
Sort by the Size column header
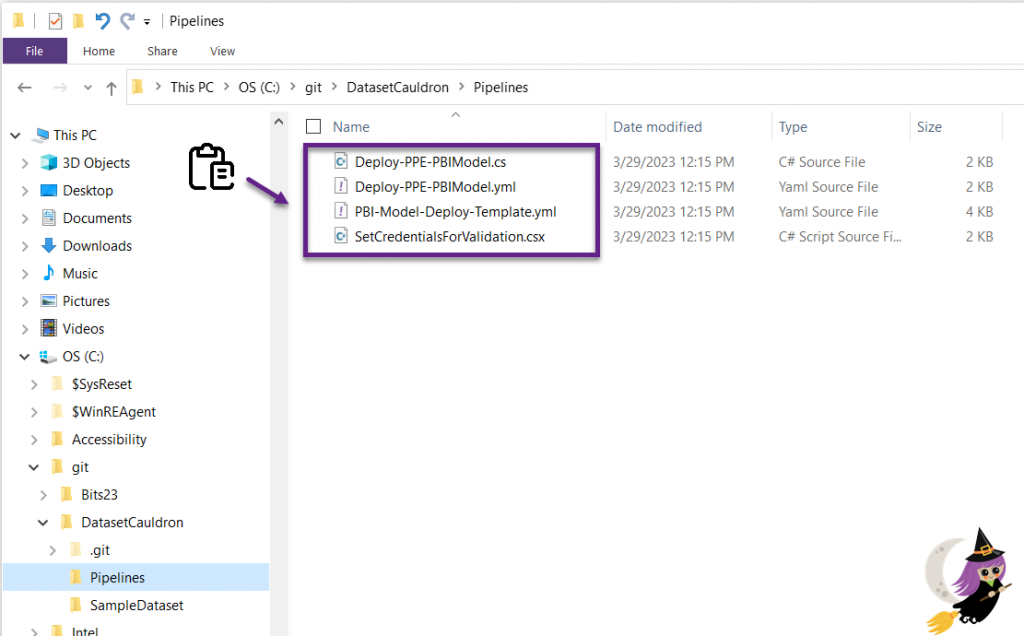point(929,127)
